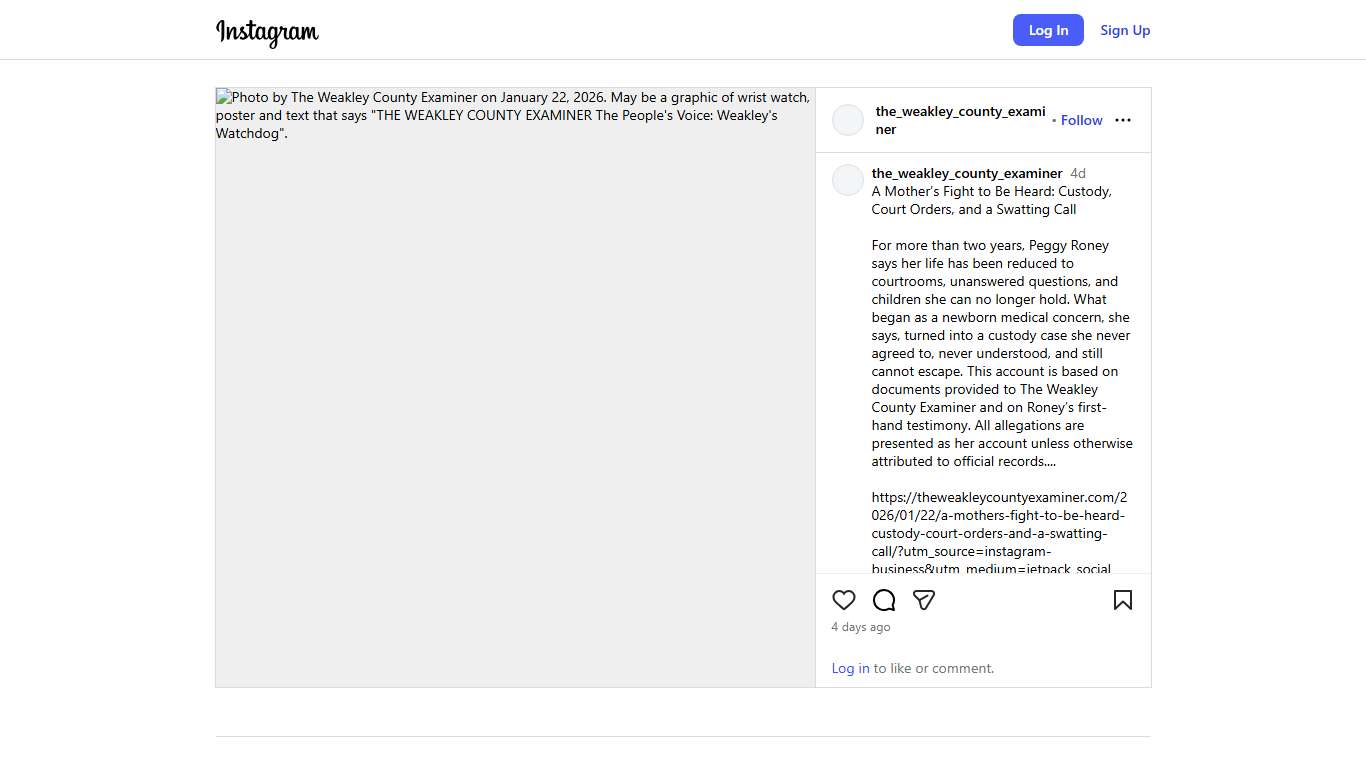
Task: Click 'Log in' to like or comment
Action: (x=850, y=668)
